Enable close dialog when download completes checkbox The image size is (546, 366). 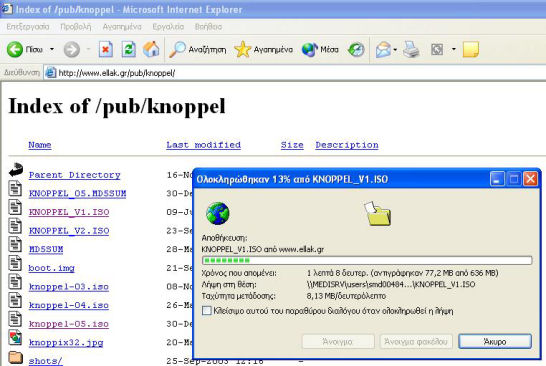[206, 311]
